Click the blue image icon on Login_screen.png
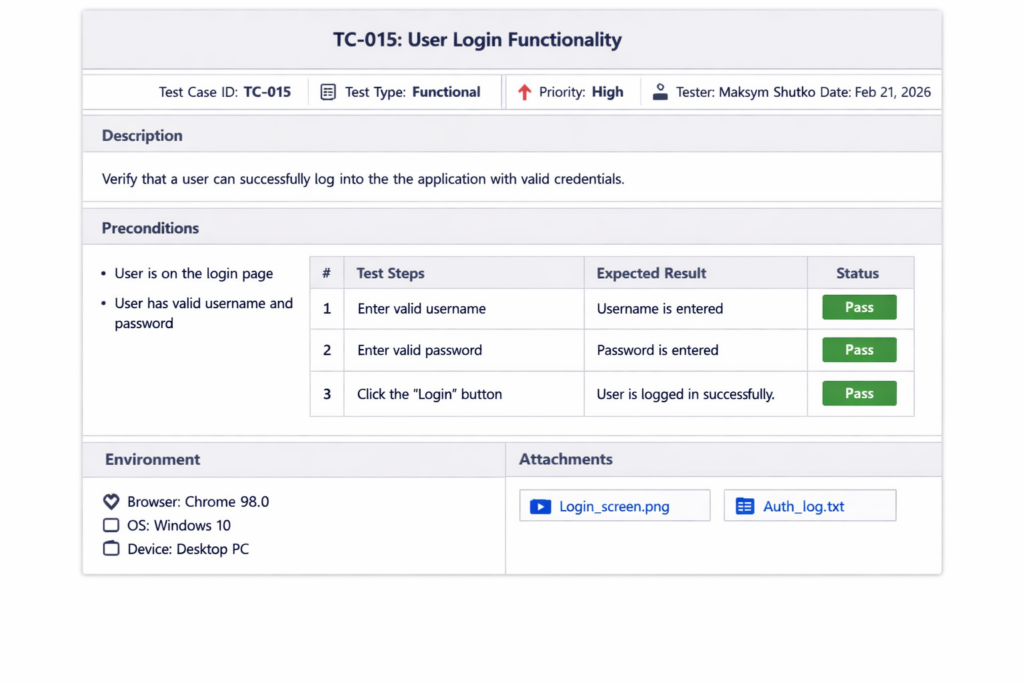The image size is (1024, 683). [x=541, y=507]
